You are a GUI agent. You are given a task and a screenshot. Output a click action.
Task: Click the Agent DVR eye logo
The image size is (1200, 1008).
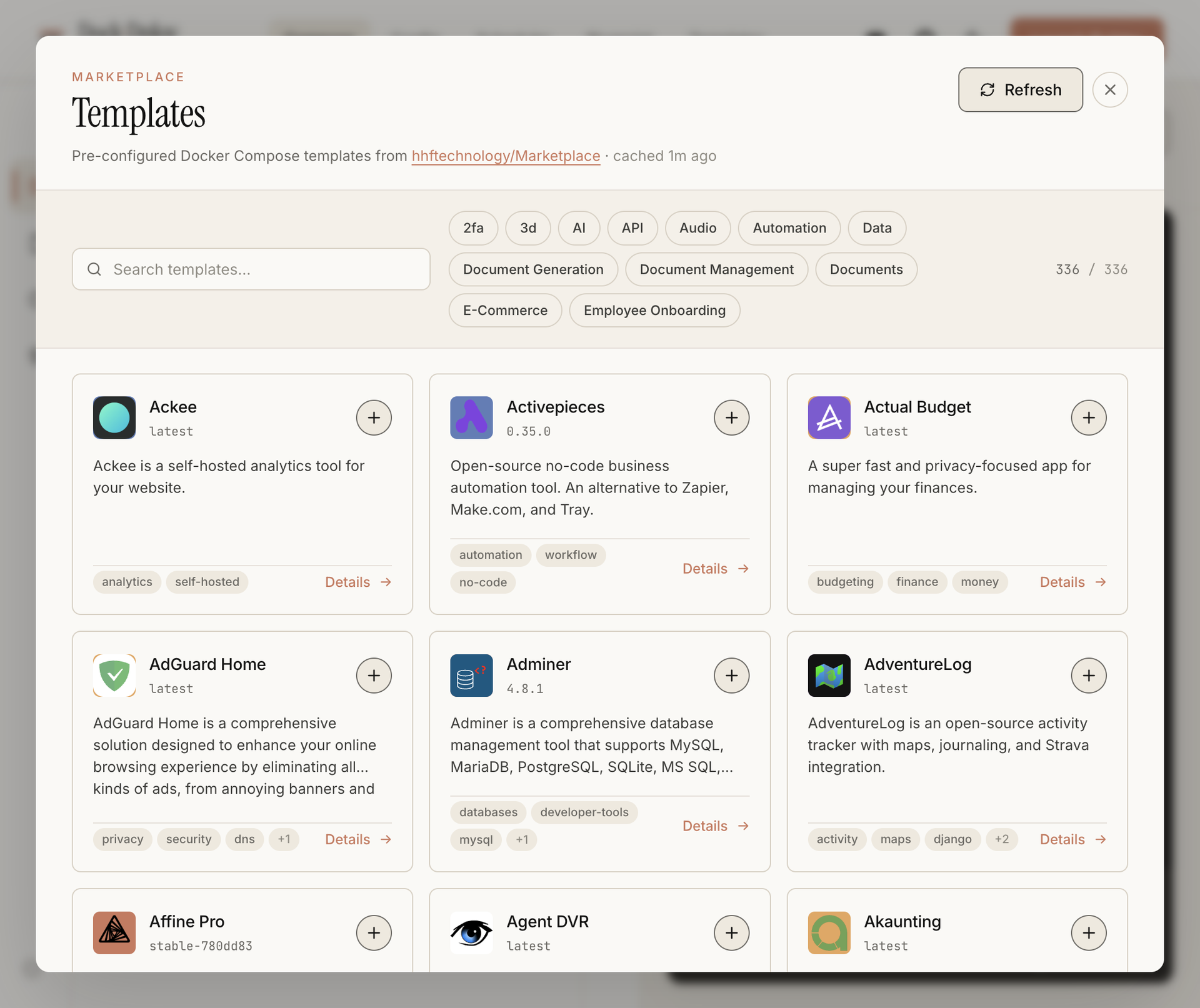472,932
